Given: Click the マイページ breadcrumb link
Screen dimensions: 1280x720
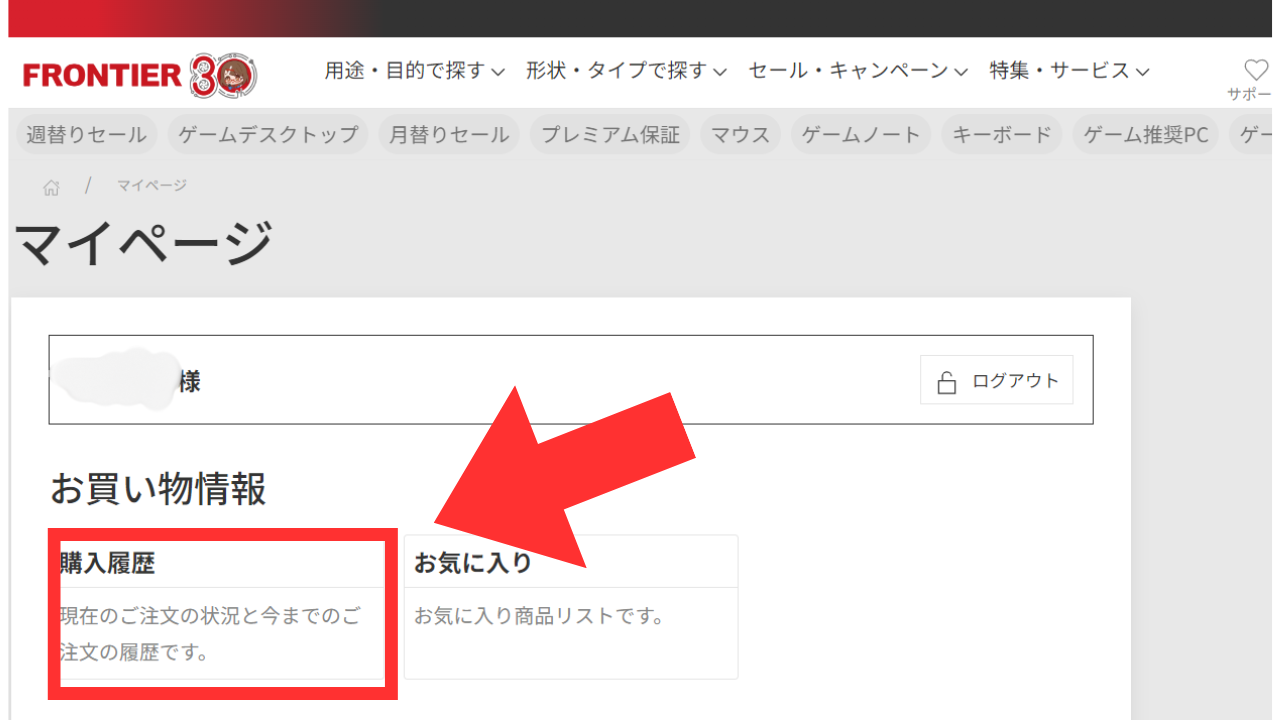Looking at the screenshot, I should coord(151,186).
